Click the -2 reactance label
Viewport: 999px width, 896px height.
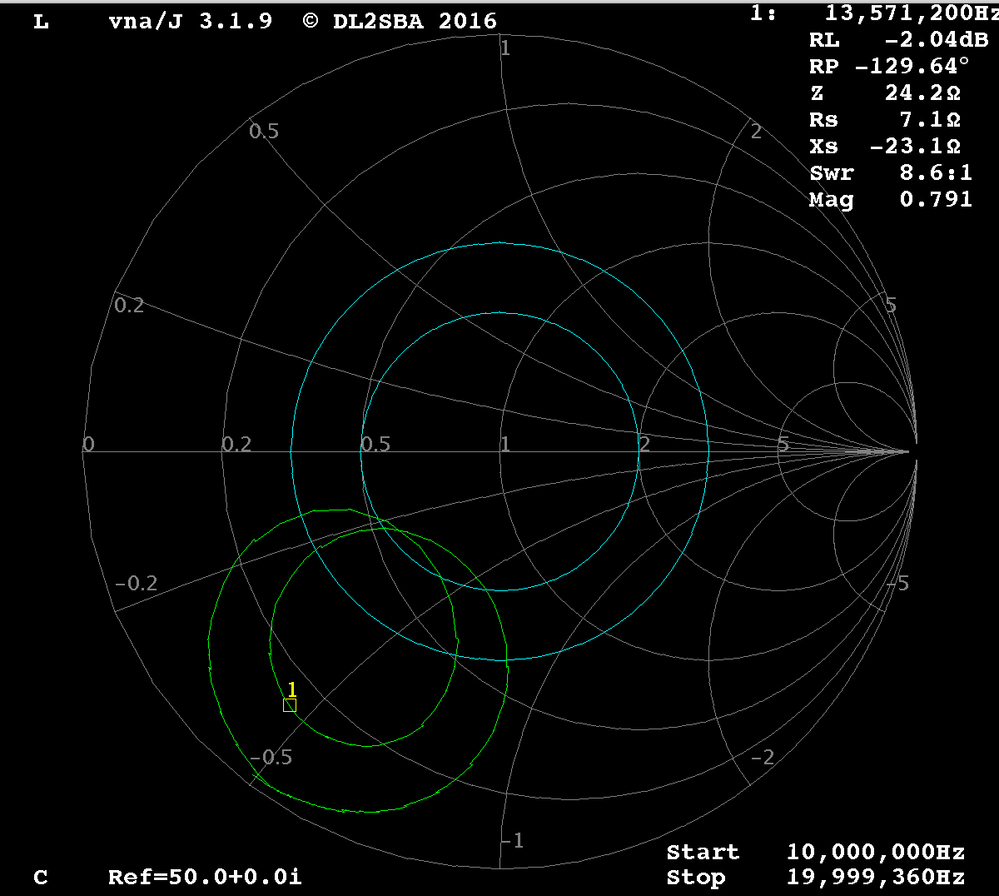tap(763, 757)
